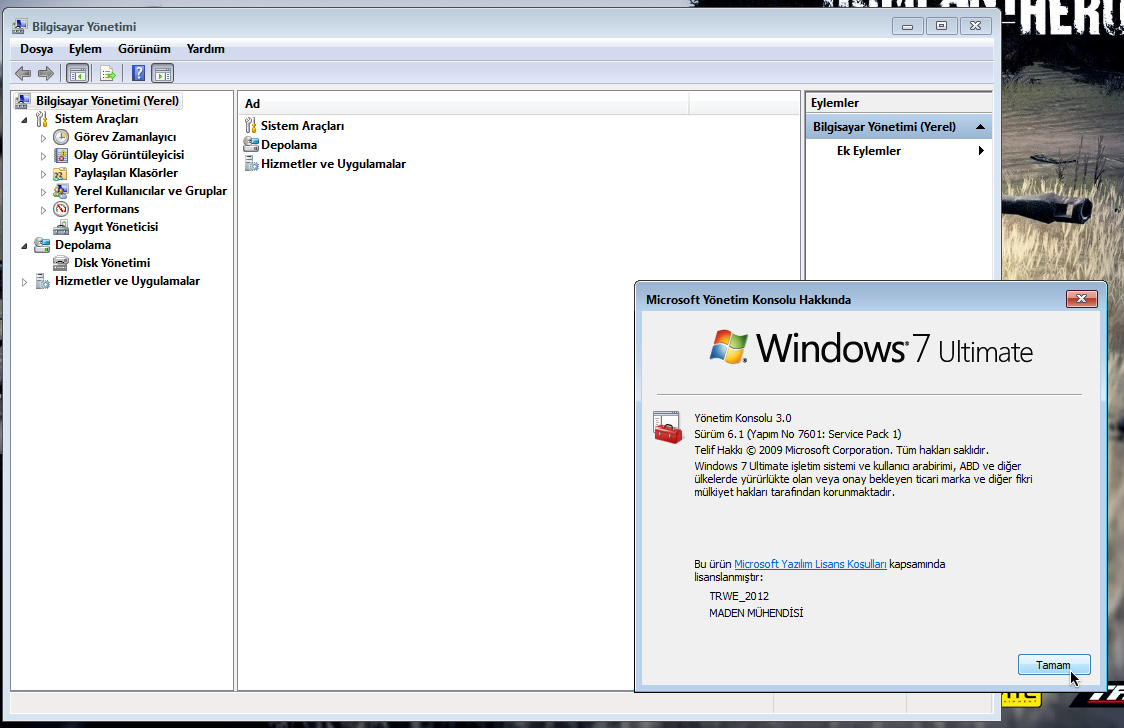The height and width of the screenshot is (728, 1124).
Task: Open the Microsoft Yazılım Lisans Koşulları link
Action: coord(810,564)
